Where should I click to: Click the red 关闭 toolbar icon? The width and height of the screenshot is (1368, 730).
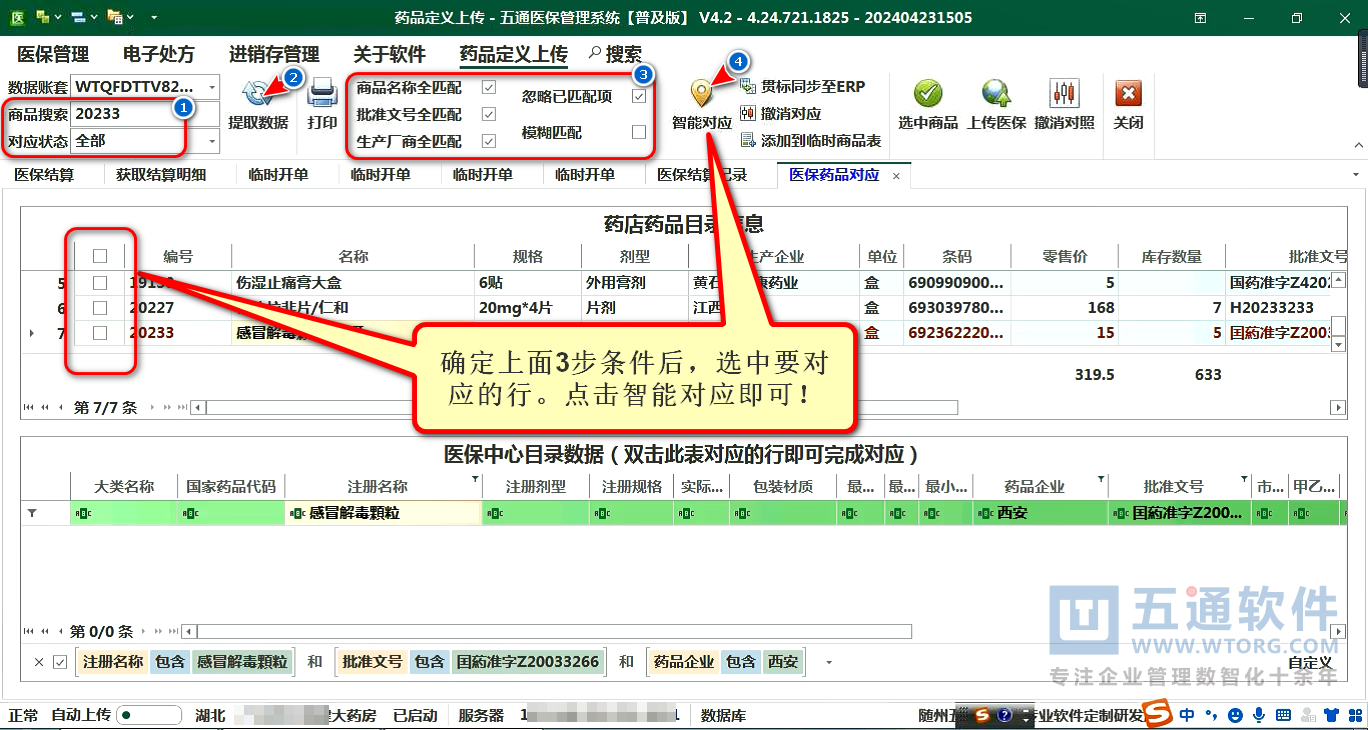point(1128,94)
